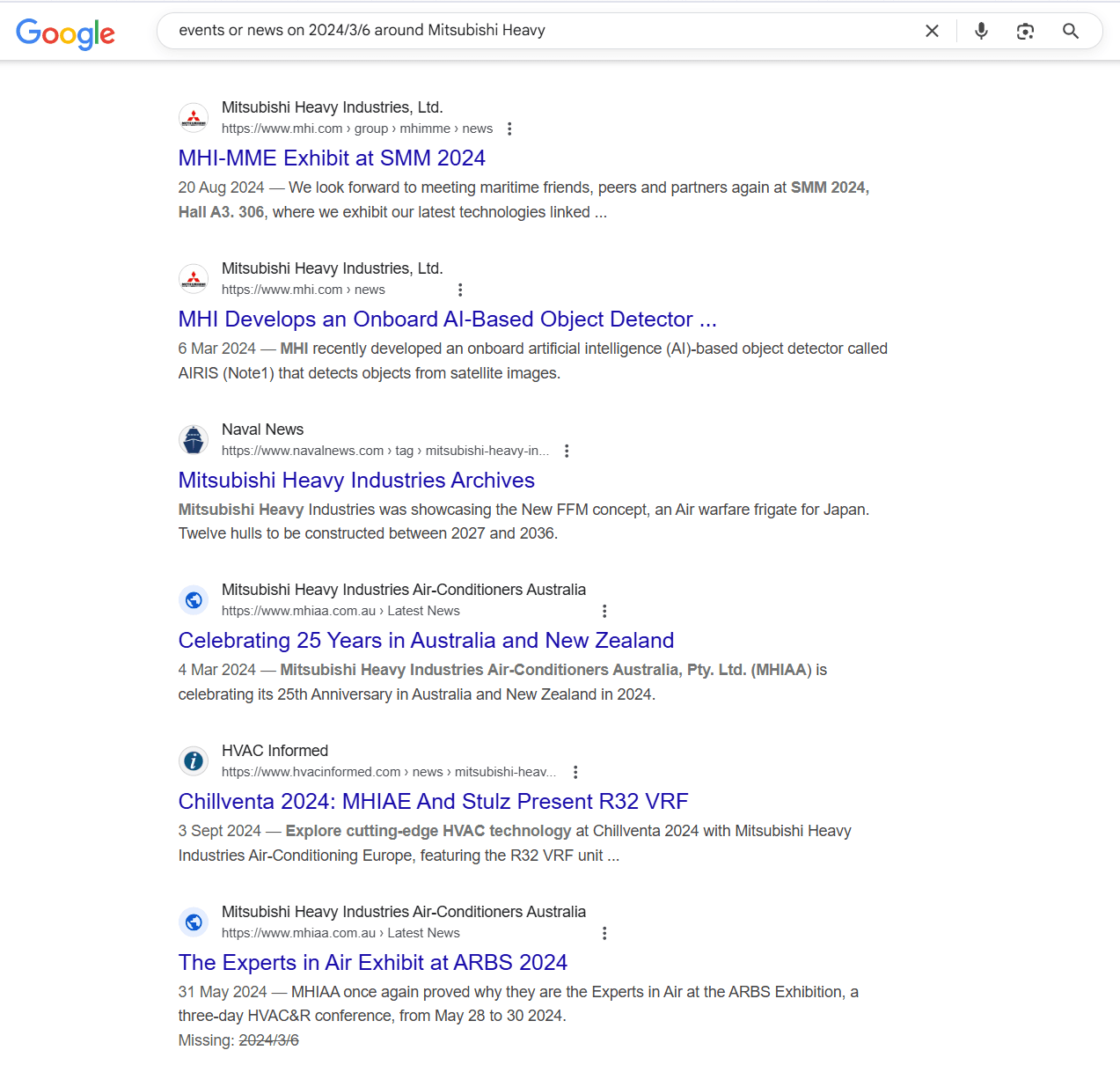Open Celebrating 25 Years in Australia link

point(426,640)
